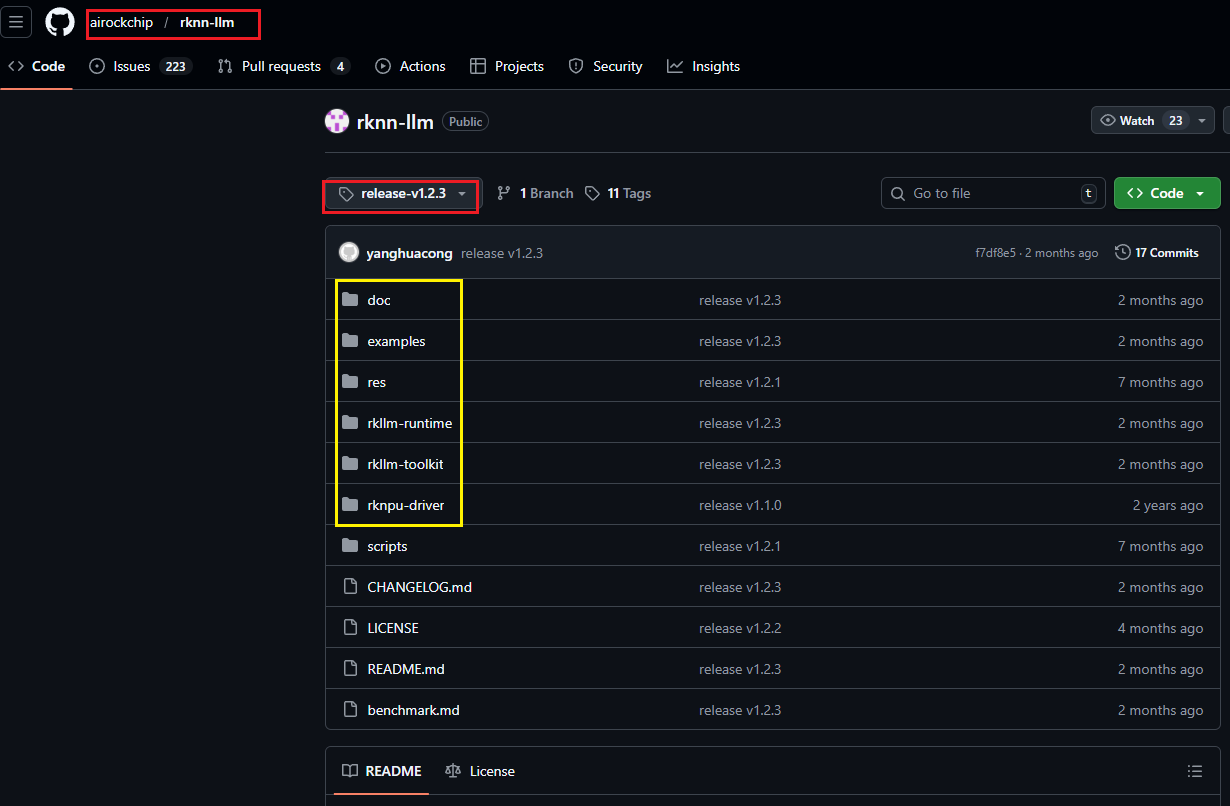Open the Insights tab
1230x806 pixels.
[x=704, y=66]
